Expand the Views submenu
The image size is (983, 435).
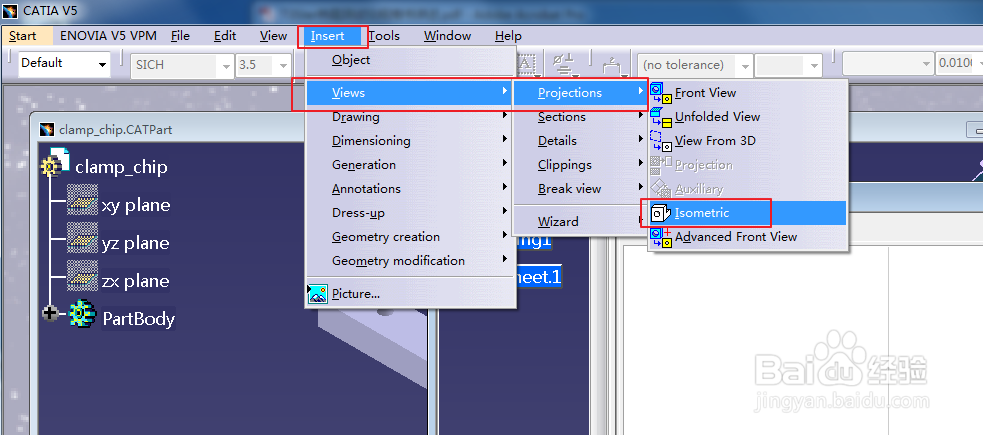pyautogui.click(x=410, y=93)
